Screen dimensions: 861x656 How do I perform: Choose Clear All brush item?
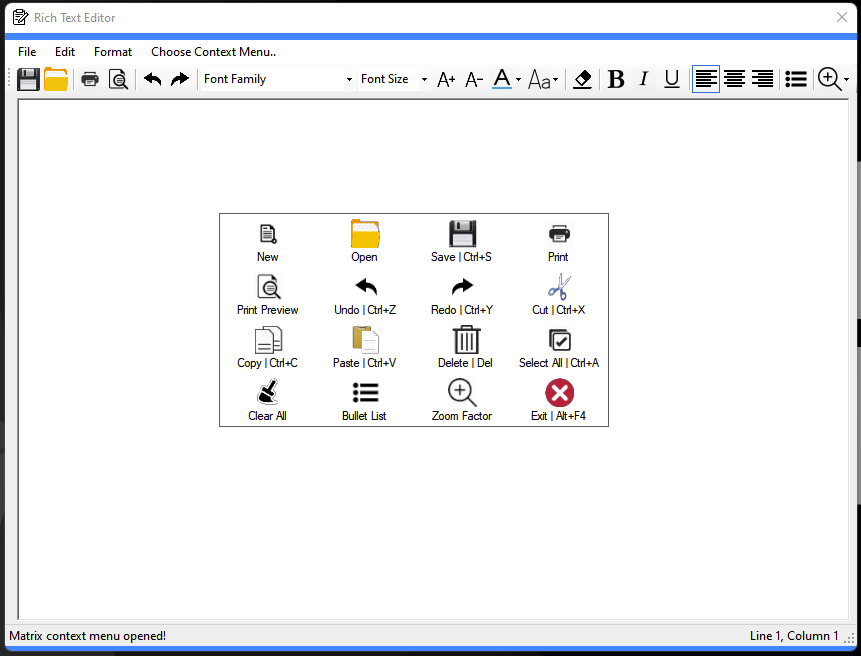pyautogui.click(x=267, y=400)
